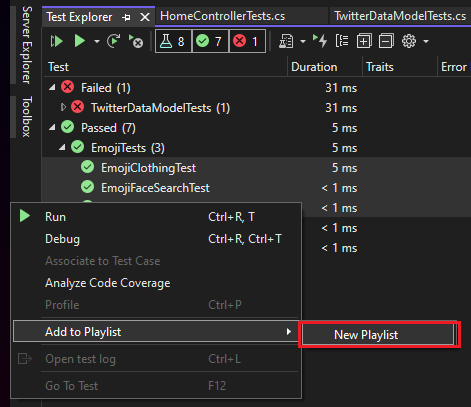Click Open test log export icon
471x407 pixels.
(25, 359)
